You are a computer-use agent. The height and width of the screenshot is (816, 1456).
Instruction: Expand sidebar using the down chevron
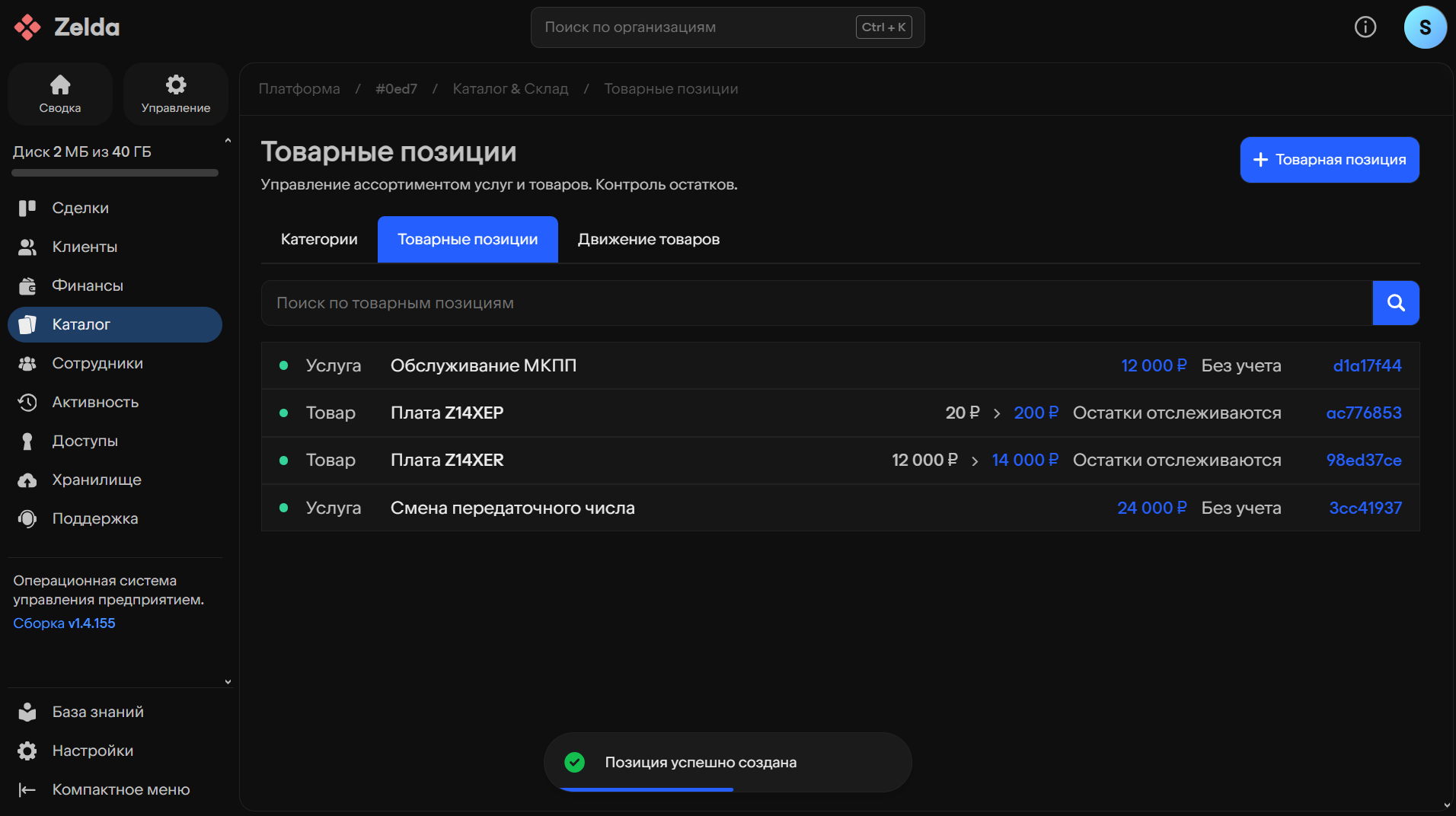228,682
